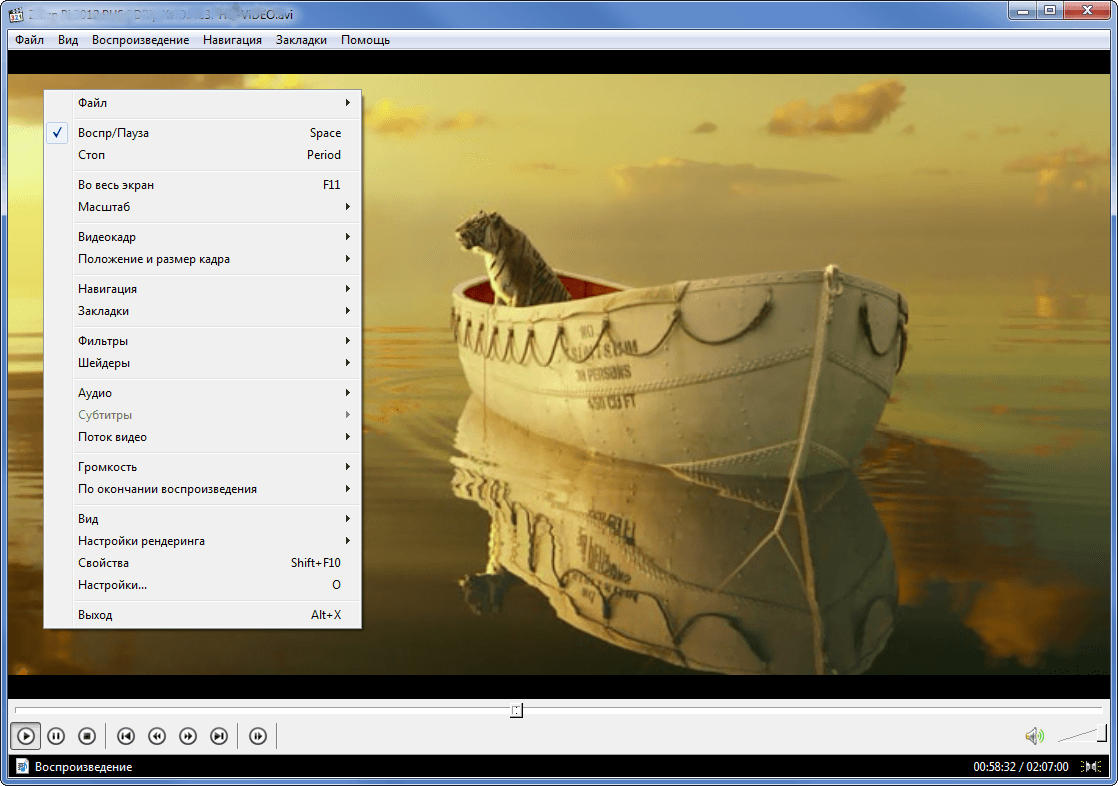The image size is (1118, 786).
Task: Expand the Аудио submenu
Action: 203,393
